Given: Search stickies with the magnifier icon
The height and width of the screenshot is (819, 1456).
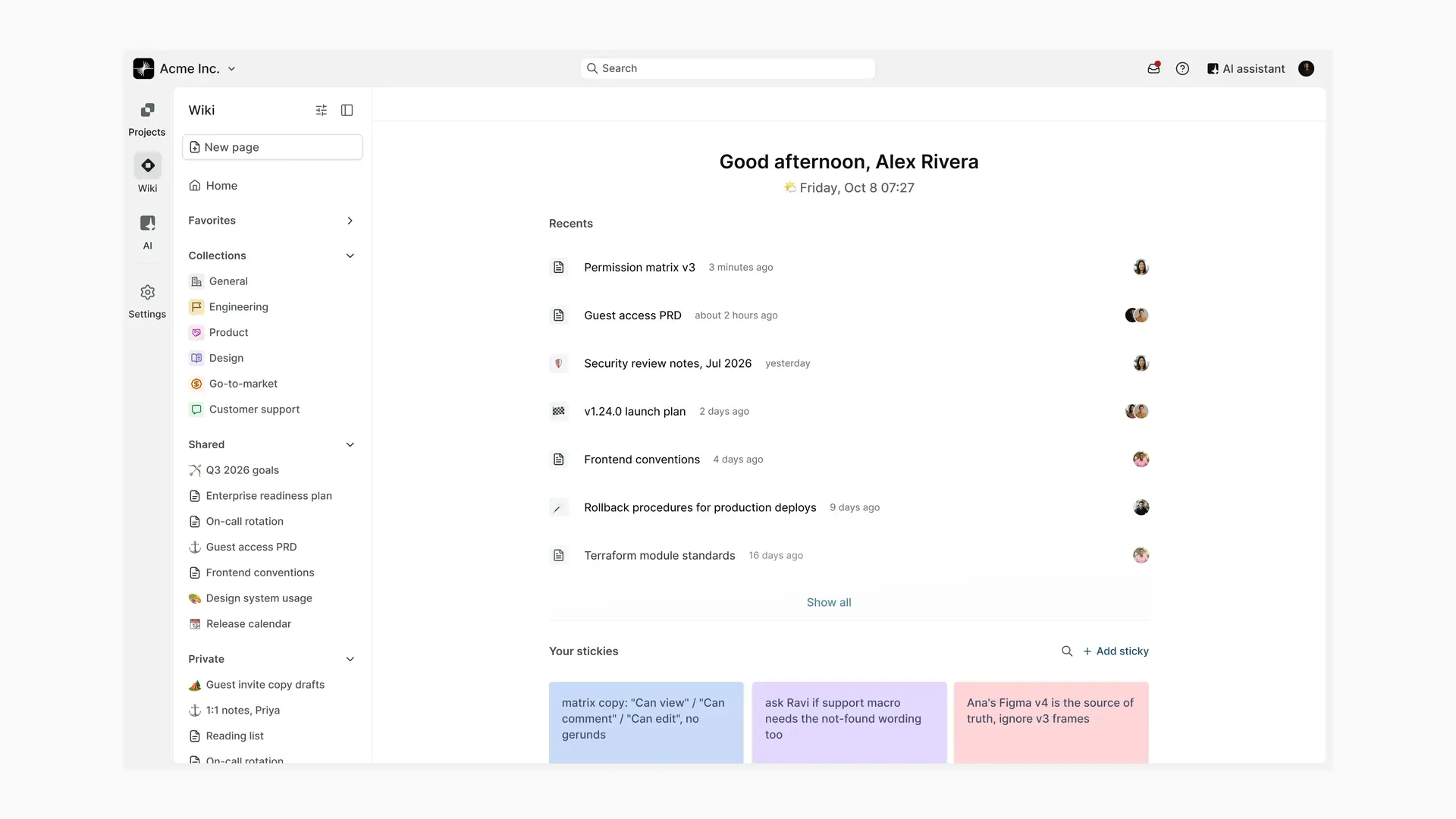Looking at the screenshot, I should [x=1067, y=651].
